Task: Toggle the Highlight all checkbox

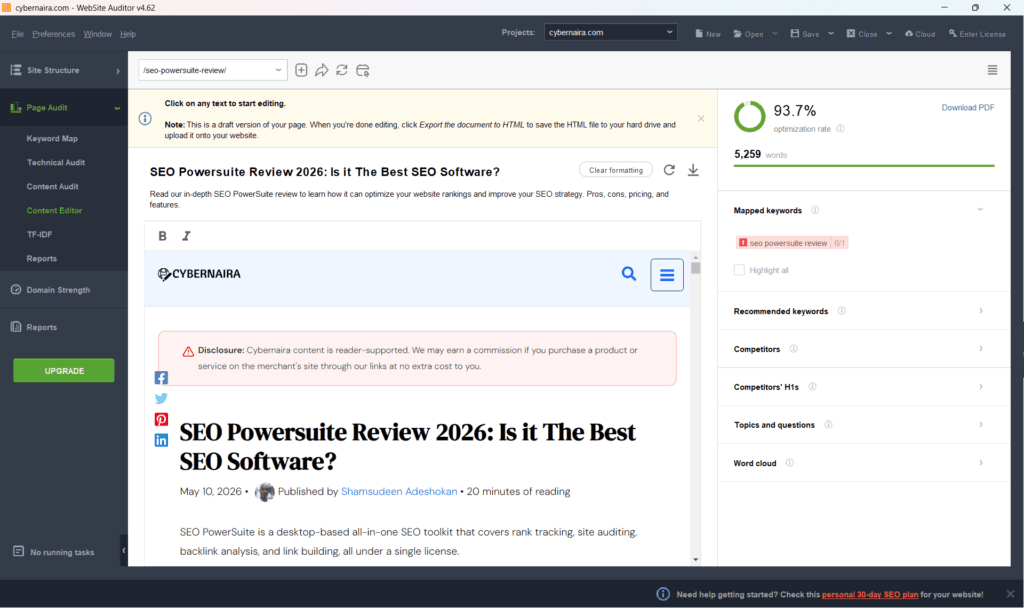Action: (739, 270)
